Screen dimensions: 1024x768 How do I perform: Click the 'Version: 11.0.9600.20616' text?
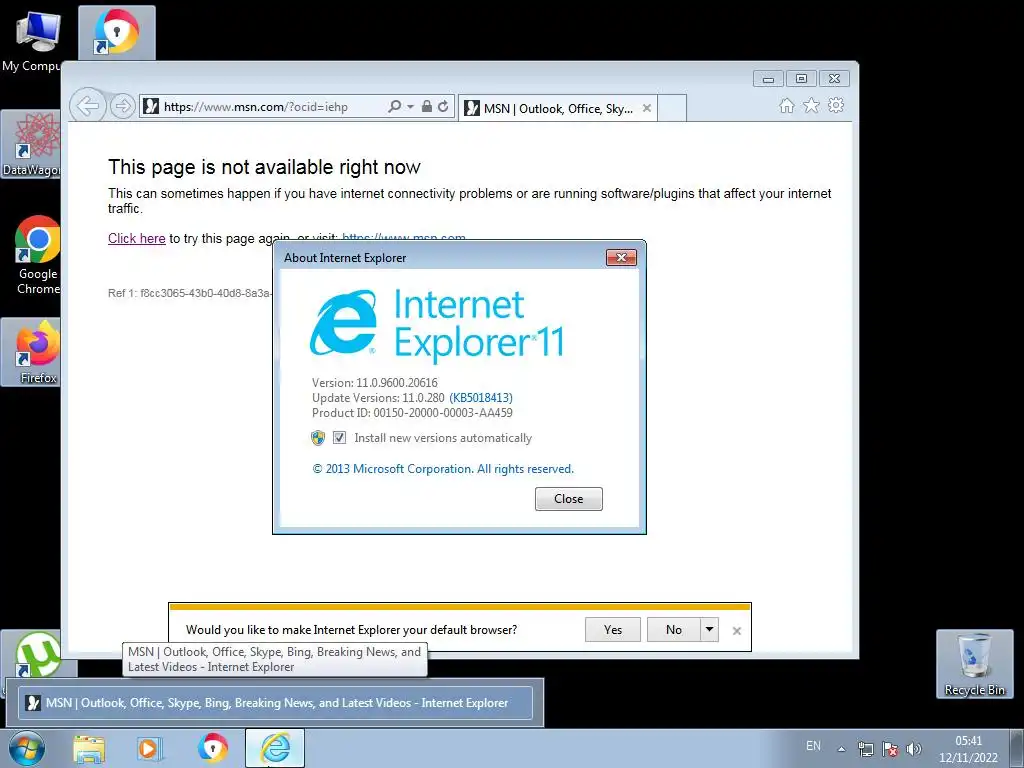click(x=375, y=383)
